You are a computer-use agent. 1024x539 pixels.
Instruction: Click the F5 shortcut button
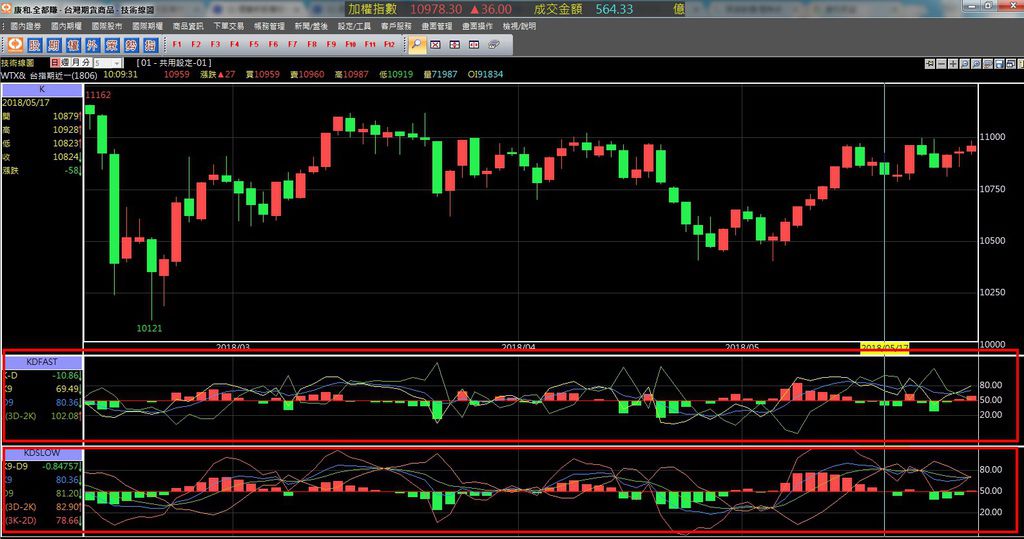tap(254, 44)
